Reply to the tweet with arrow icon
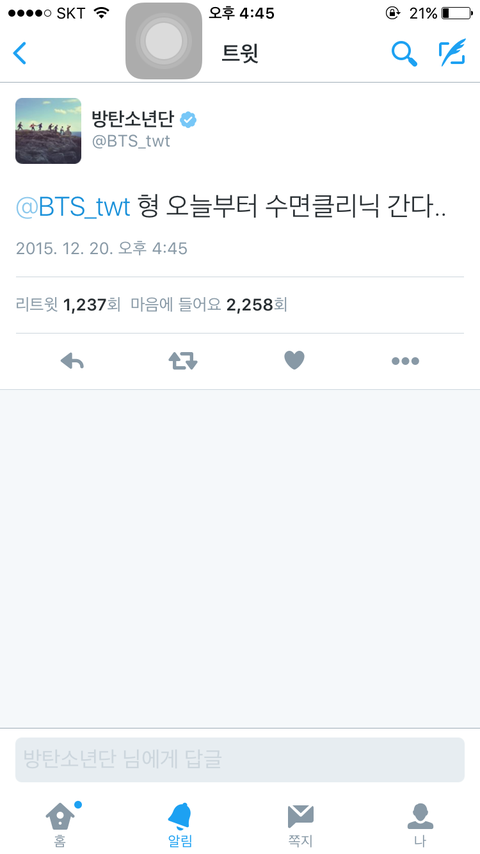Viewport: 480px width, 854px height. pos(72,361)
